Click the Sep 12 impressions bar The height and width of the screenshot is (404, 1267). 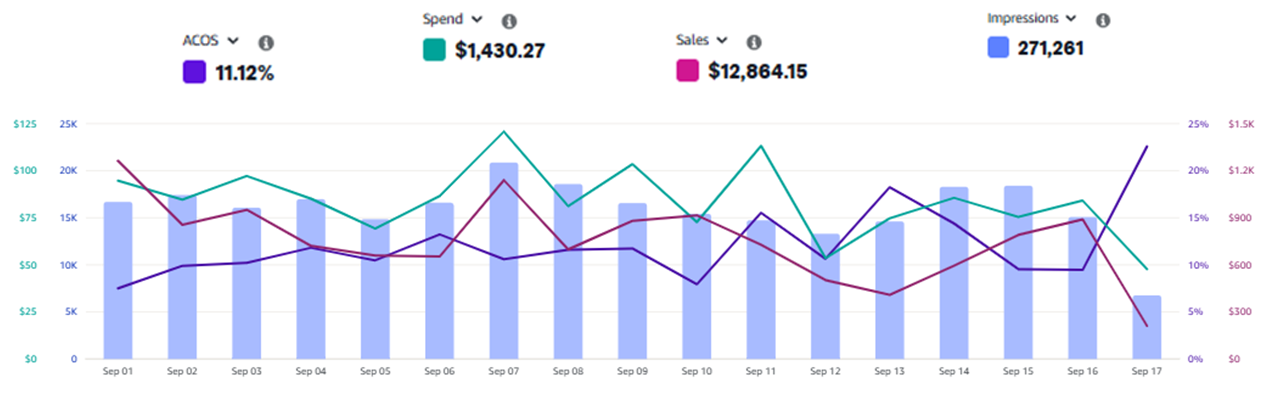point(825,296)
